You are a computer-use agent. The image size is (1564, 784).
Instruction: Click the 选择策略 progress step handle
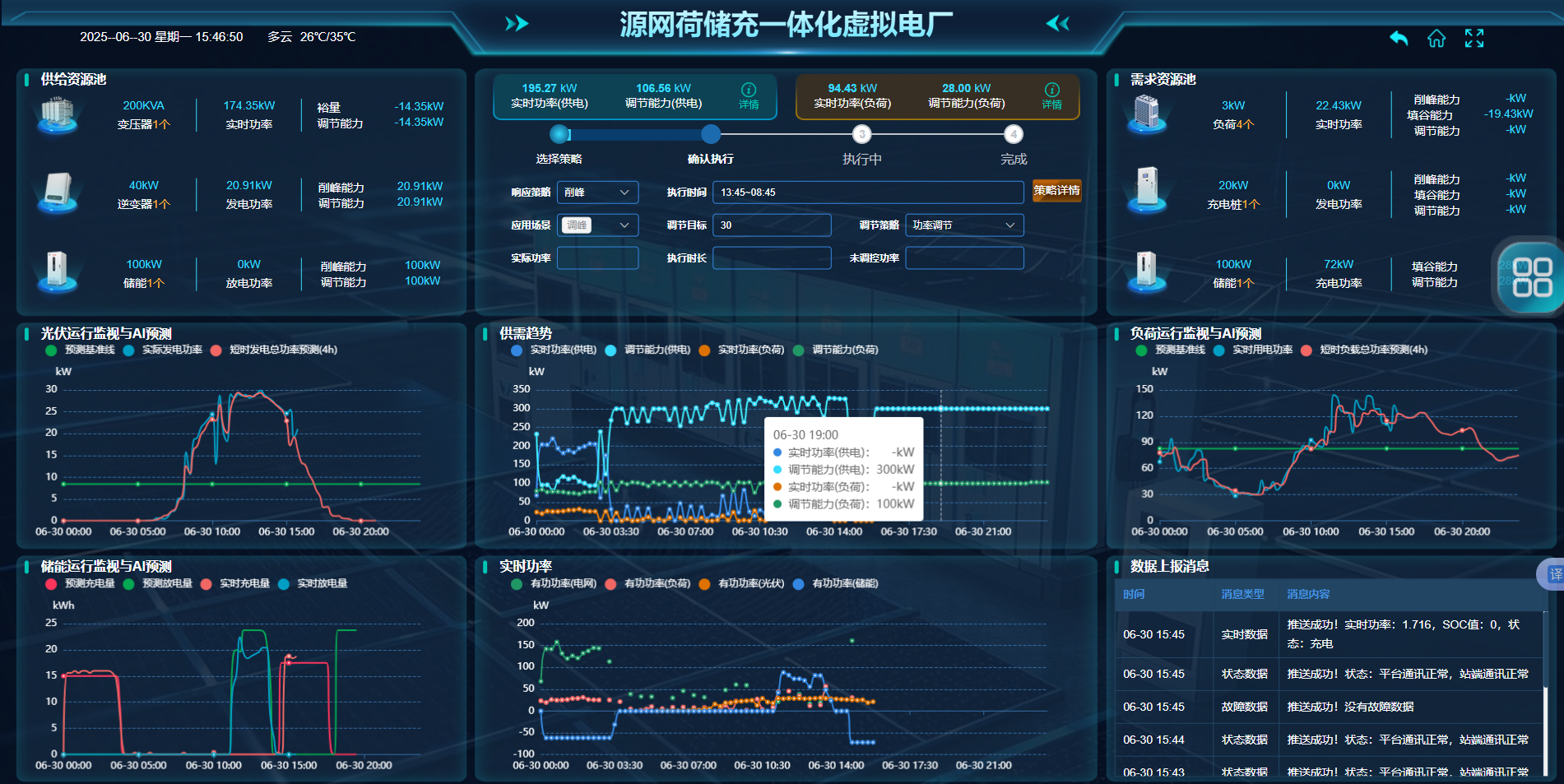click(559, 134)
